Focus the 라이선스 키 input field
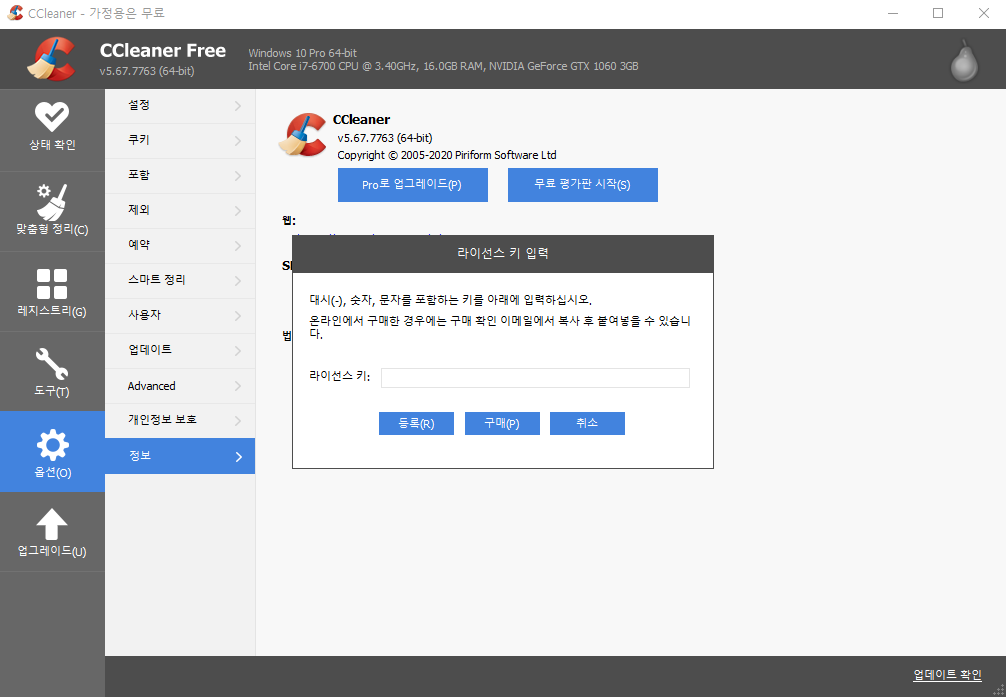 point(535,378)
